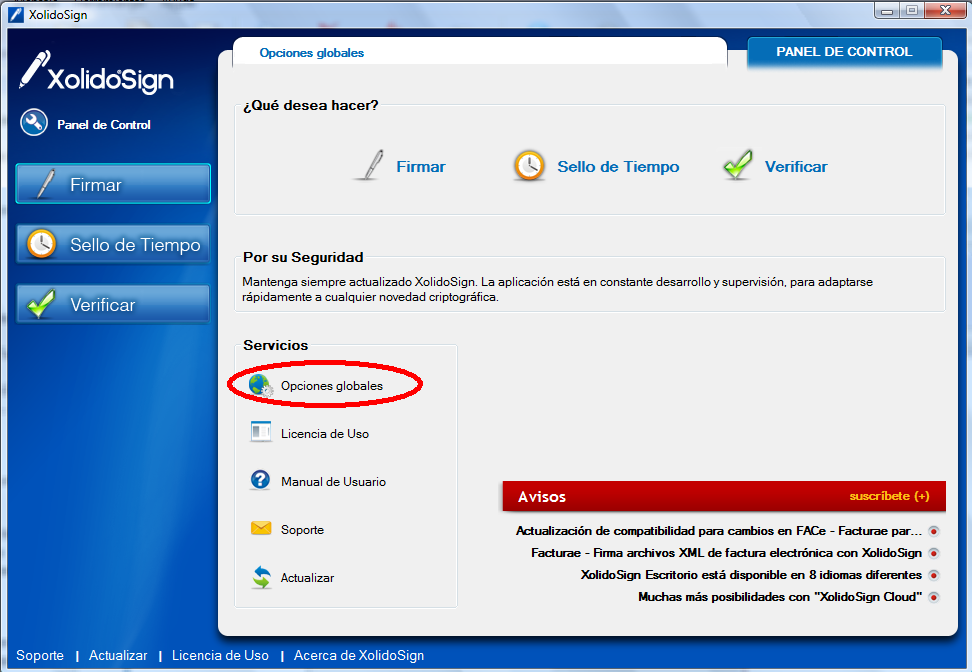972x672 pixels.
Task: Click the wrench Panel de Control icon in the sidebar
Action: tap(33, 123)
